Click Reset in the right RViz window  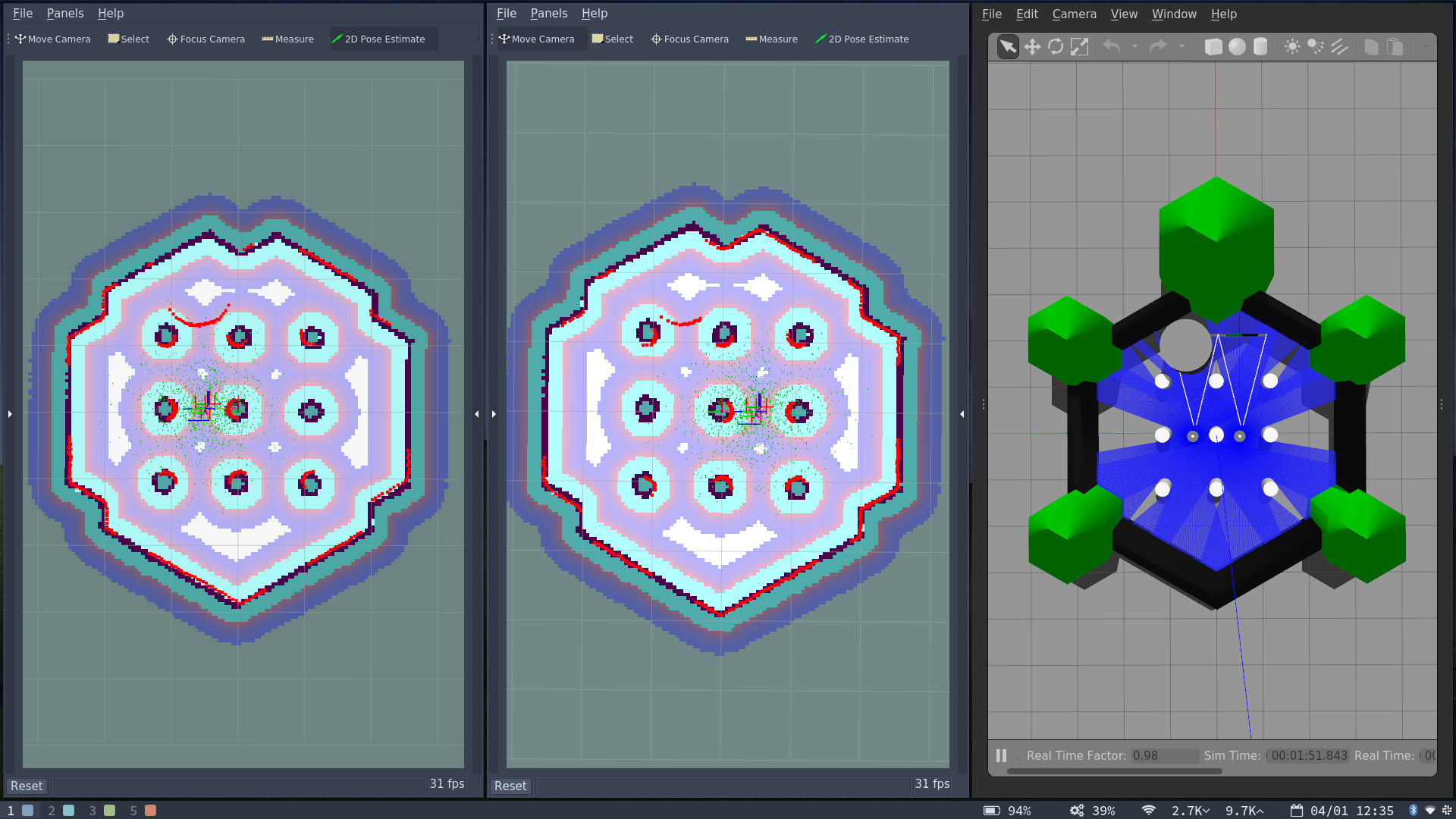click(x=510, y=786)
